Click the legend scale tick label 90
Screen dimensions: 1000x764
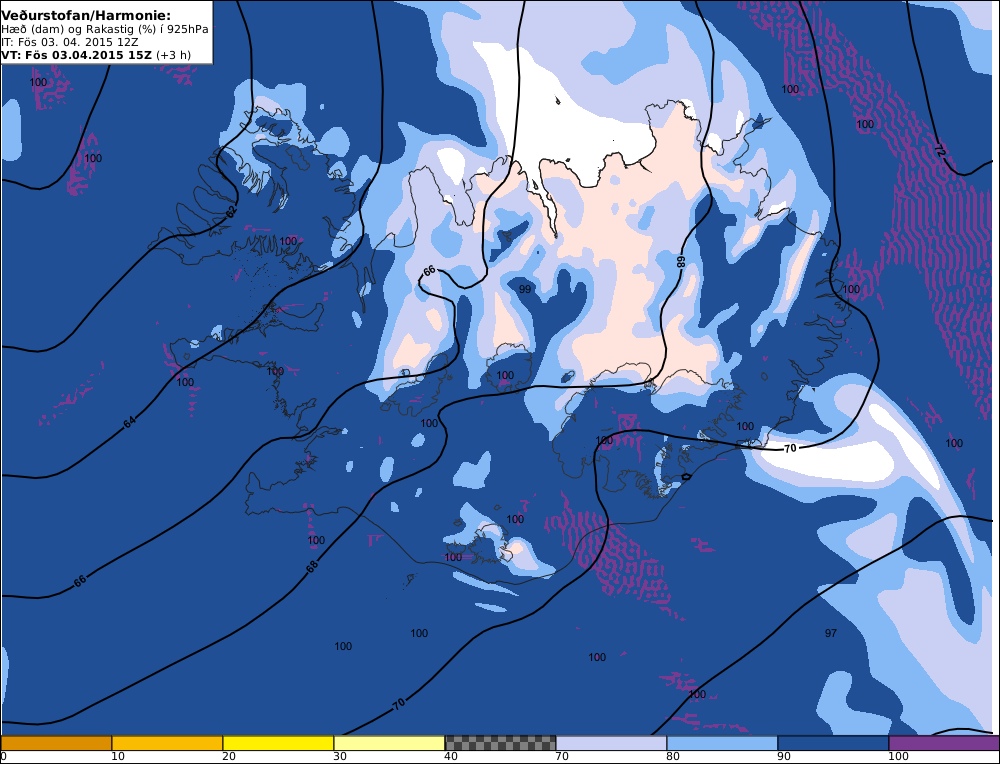[x=784, y=756]
